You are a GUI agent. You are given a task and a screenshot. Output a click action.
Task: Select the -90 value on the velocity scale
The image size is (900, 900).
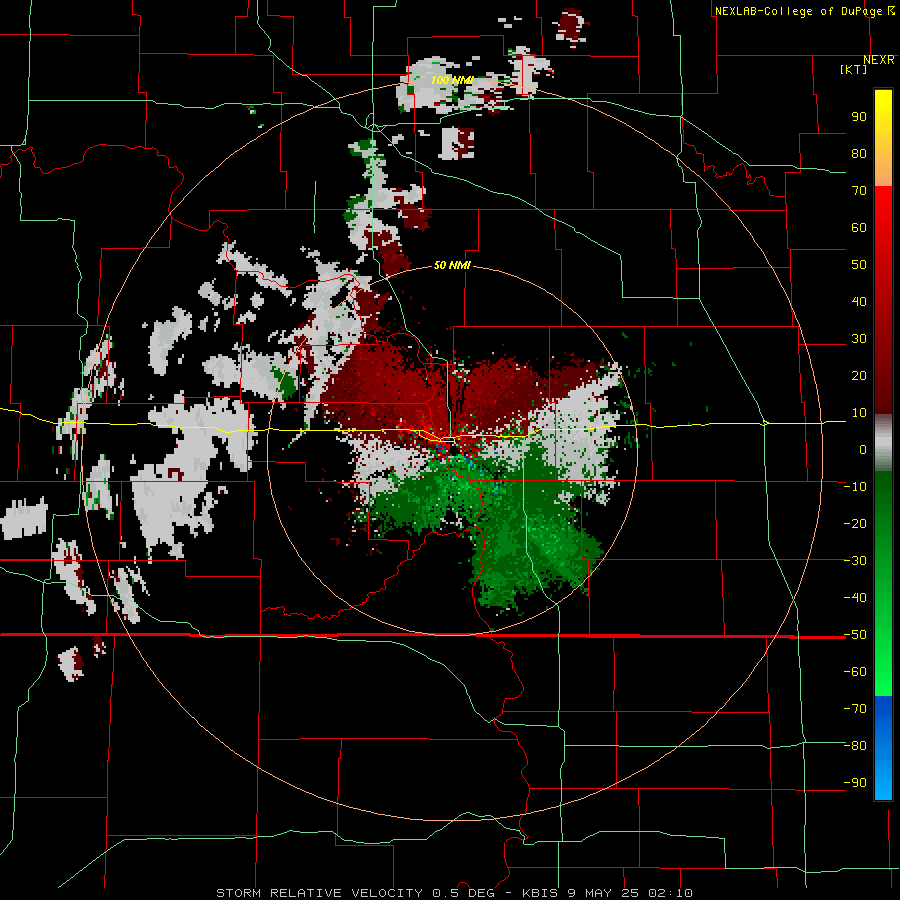(x=855, y=783)
